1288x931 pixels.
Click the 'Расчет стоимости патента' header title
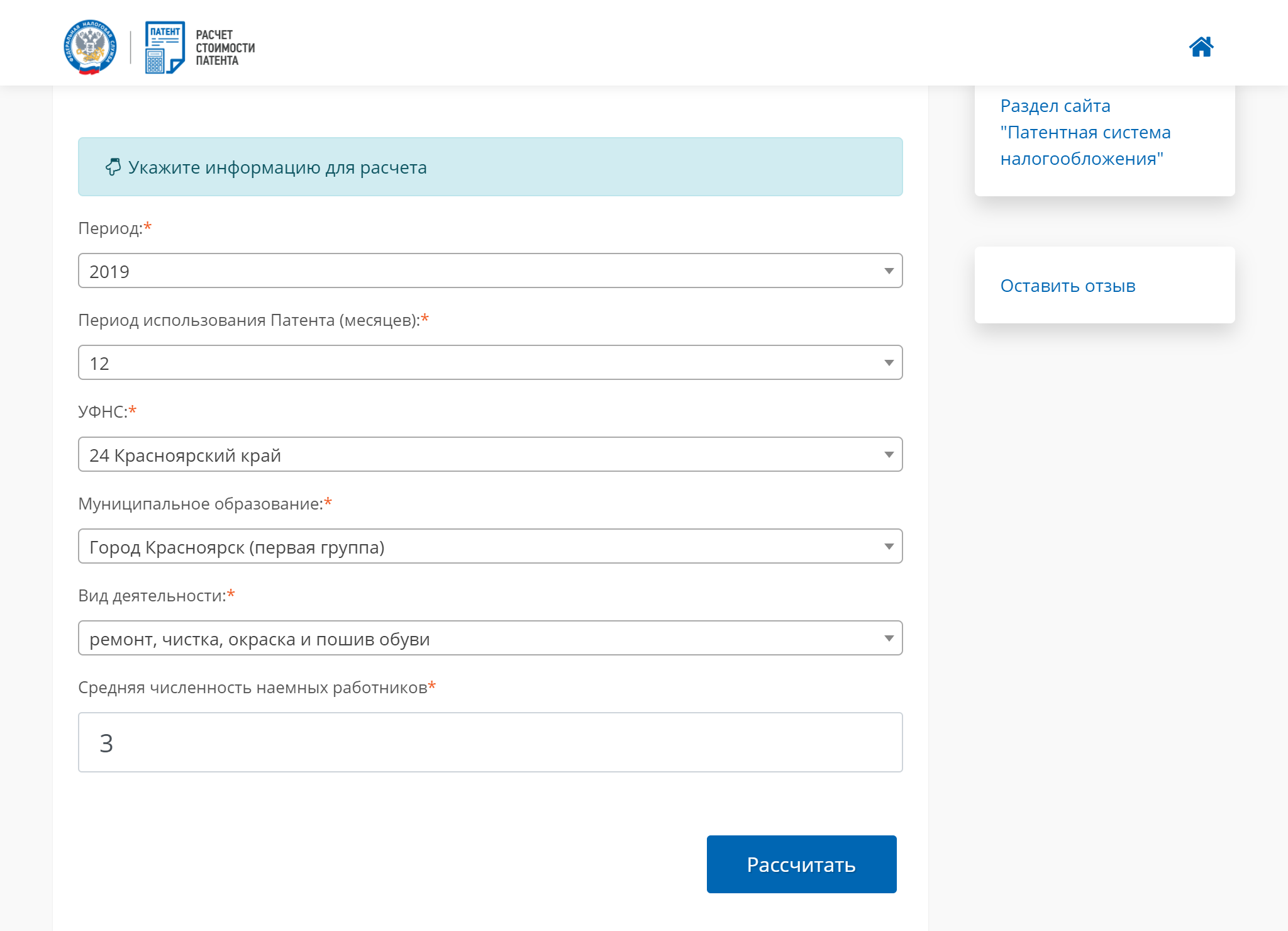(225, 48)
